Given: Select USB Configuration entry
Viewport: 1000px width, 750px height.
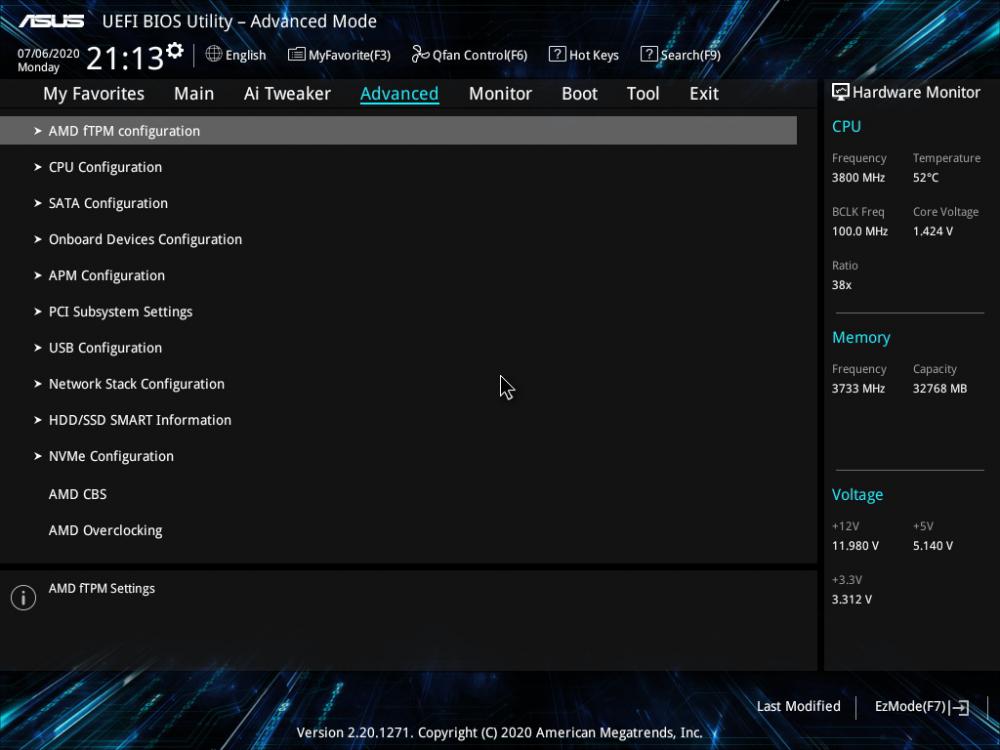Looking at the screenshot, I should (x=105, y=348).
